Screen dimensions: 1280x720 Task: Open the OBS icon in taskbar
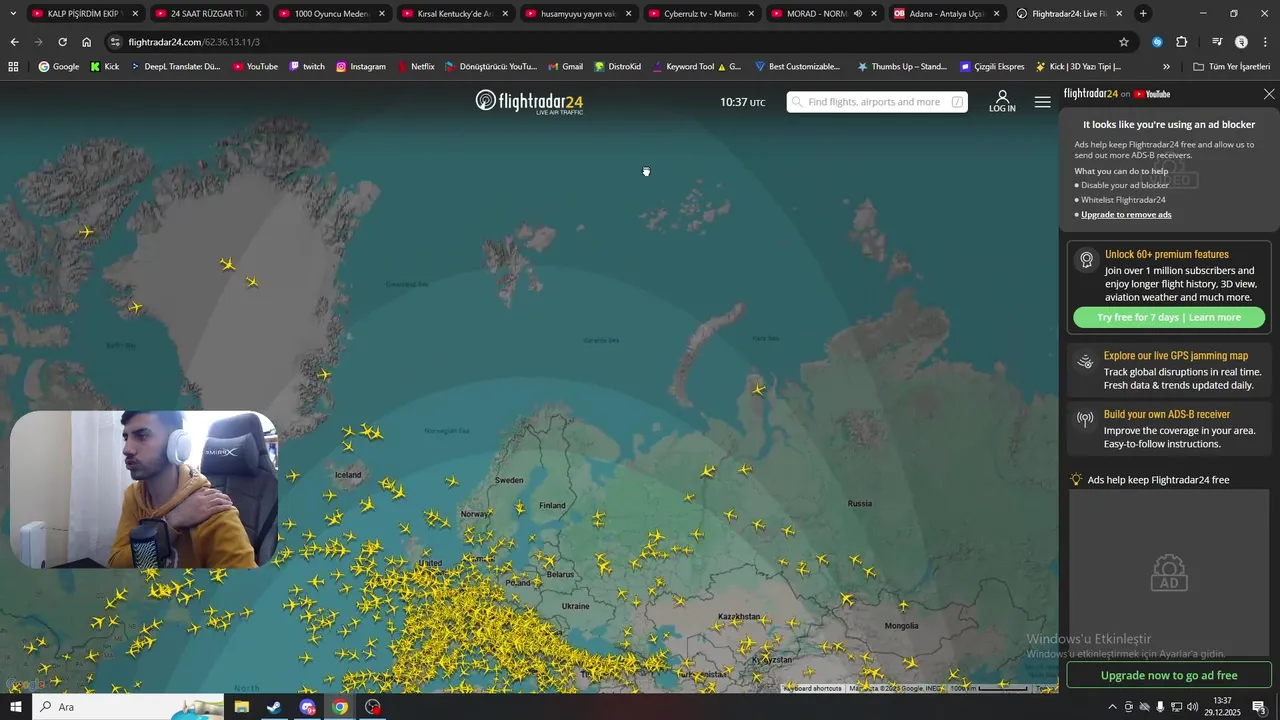tap(373, 707)
